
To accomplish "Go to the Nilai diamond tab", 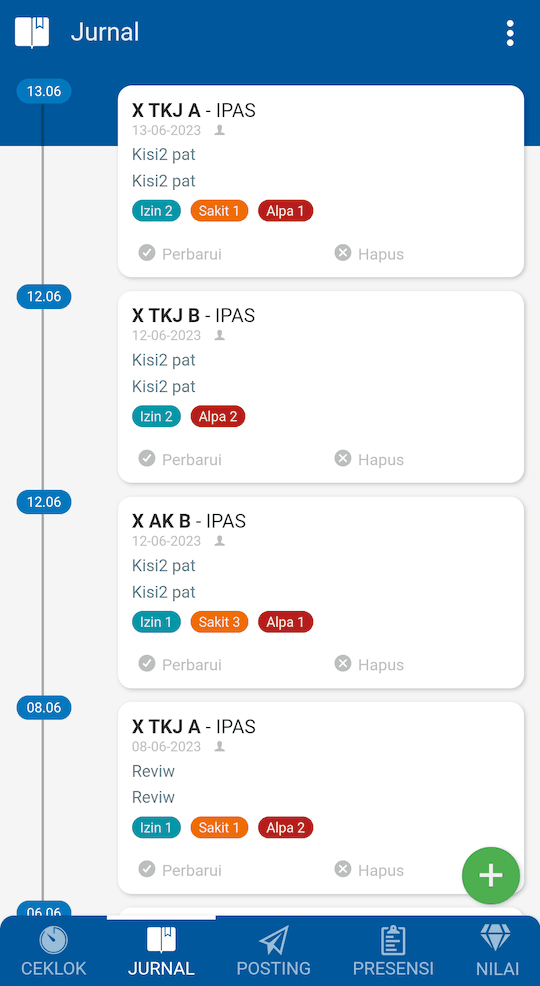I will pyautogui.click(x=497, y=951).
